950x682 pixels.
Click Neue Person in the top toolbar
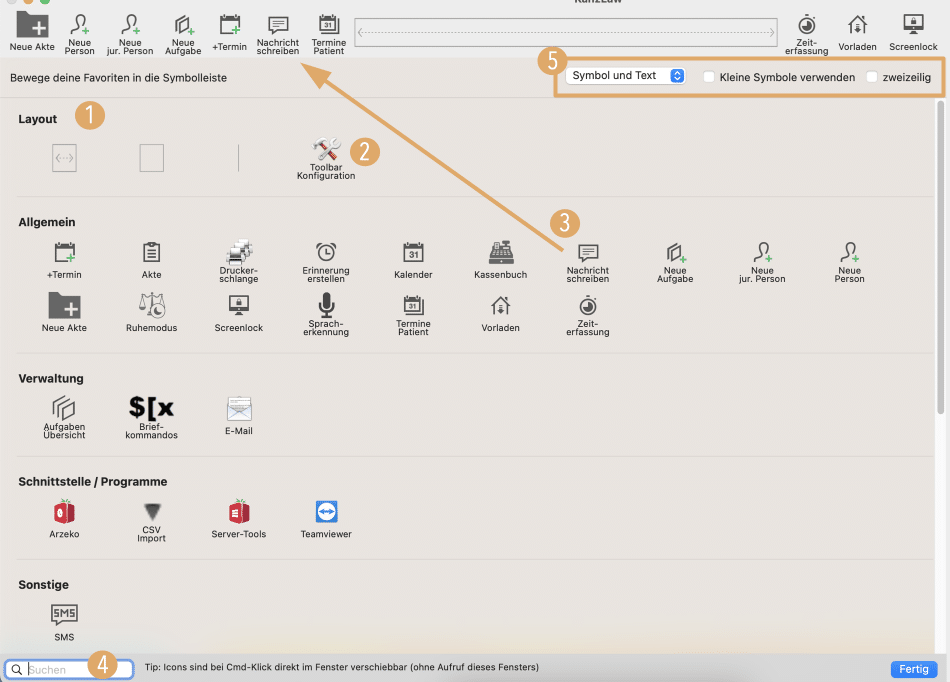coord(79,34)
